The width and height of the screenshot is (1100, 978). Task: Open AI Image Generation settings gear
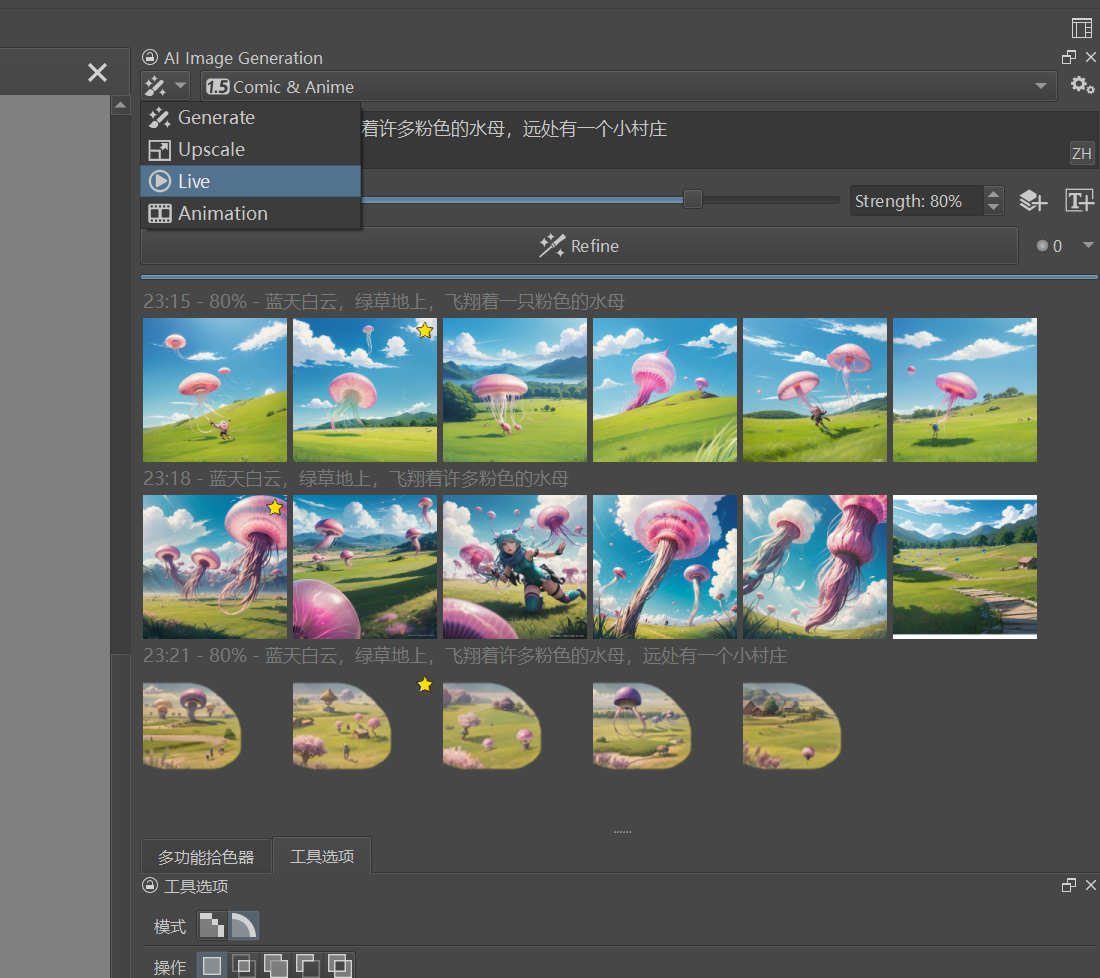tap(1082, 86)
